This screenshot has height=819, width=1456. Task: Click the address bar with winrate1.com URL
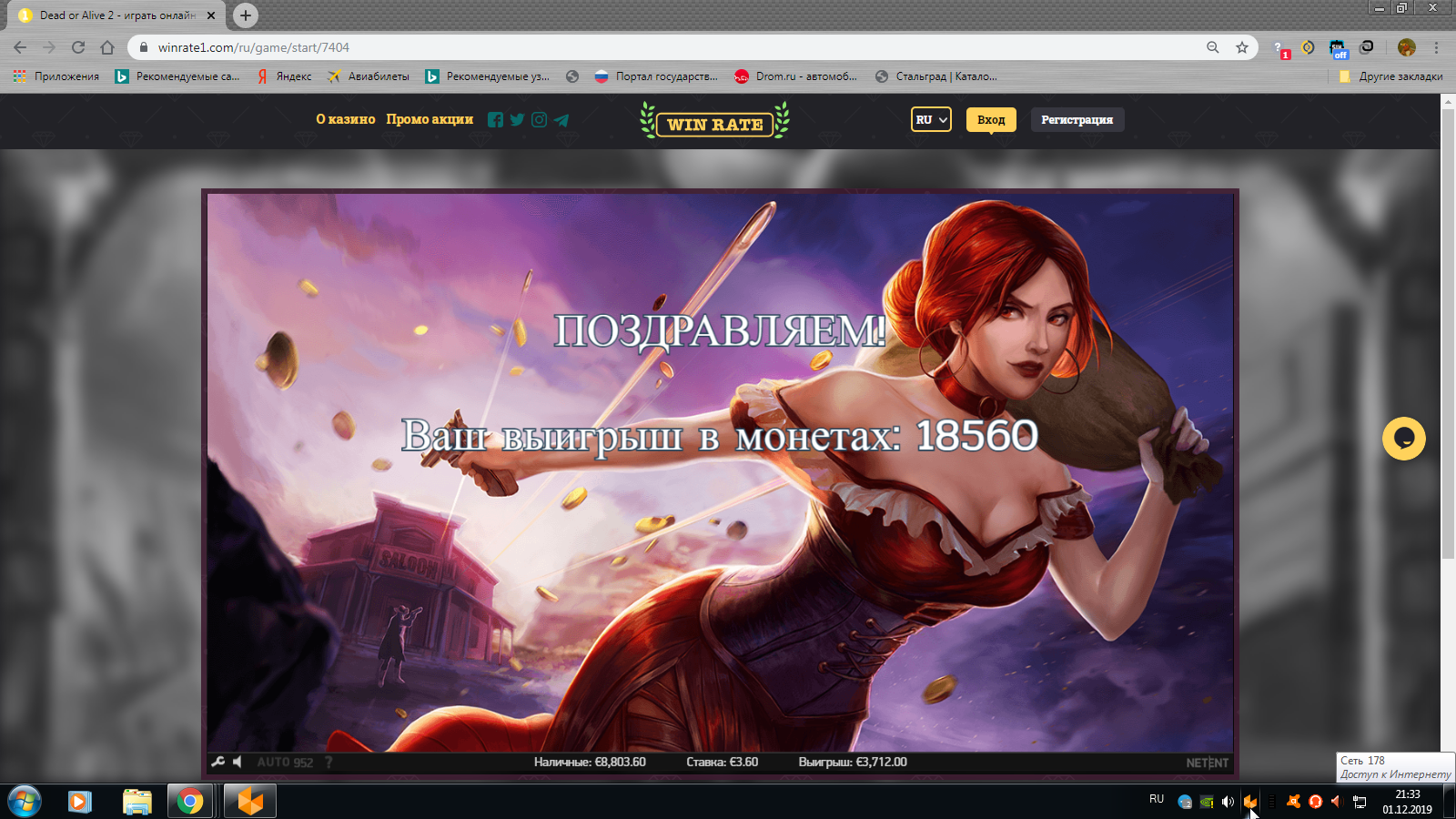(673, 47)
